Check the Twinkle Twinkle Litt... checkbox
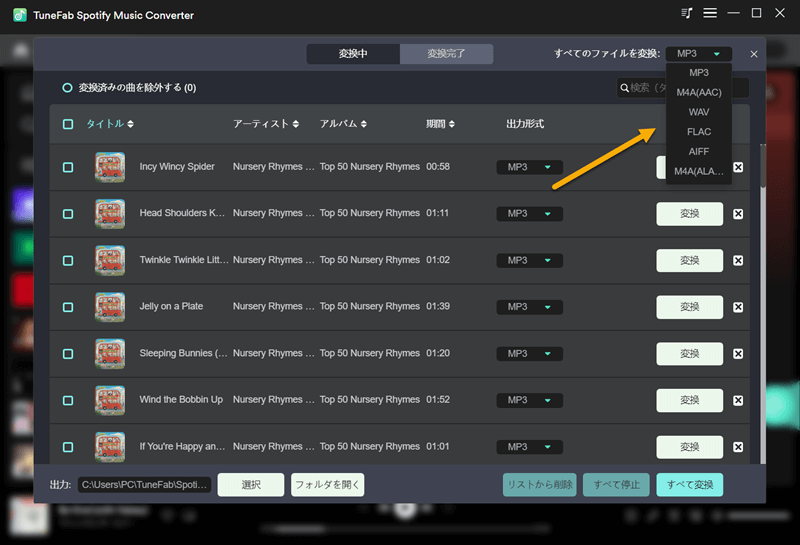 click(68, 261)
